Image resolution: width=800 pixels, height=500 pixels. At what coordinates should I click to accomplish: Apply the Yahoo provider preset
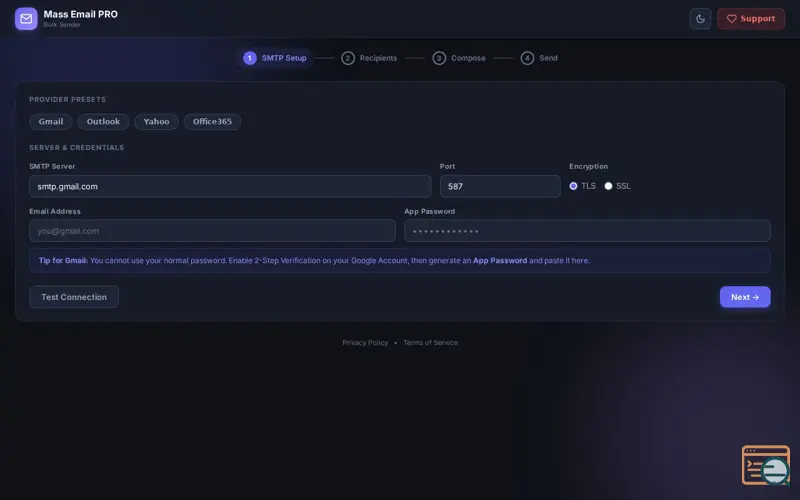pyautogui.click(x=156, y=122)
